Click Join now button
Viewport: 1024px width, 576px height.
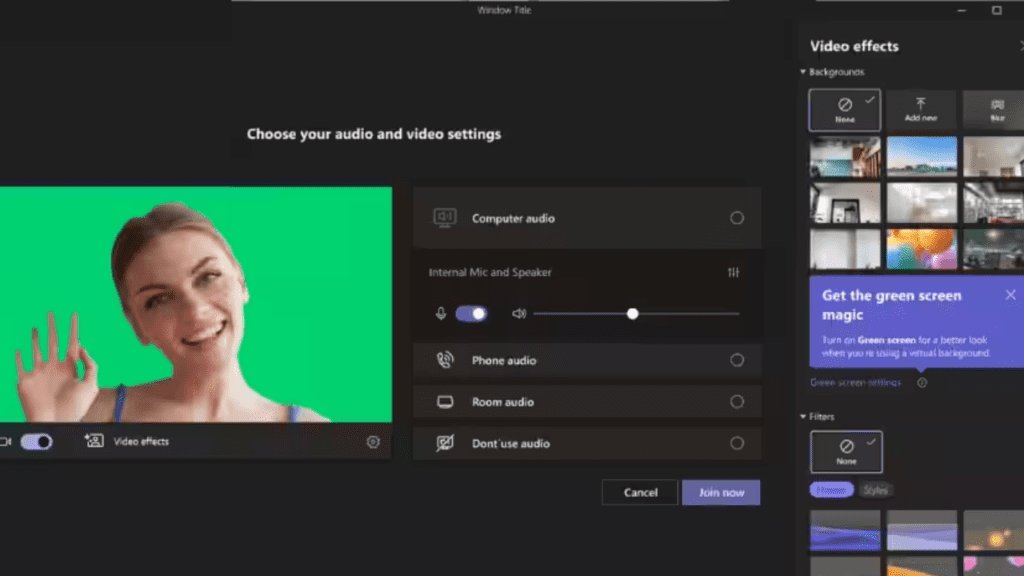point(721,492)
